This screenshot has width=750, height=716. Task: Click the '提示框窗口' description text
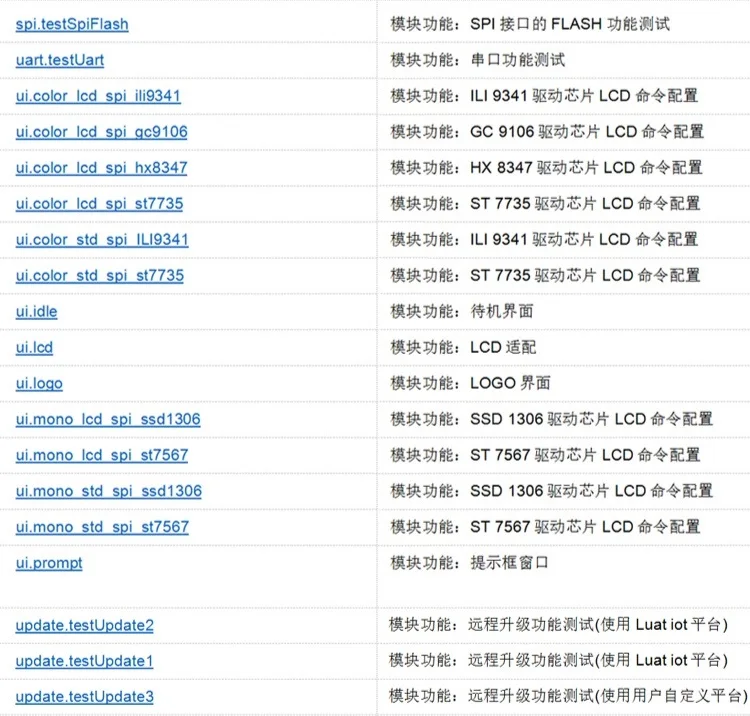pyautogui.click(x=509, y=562)
